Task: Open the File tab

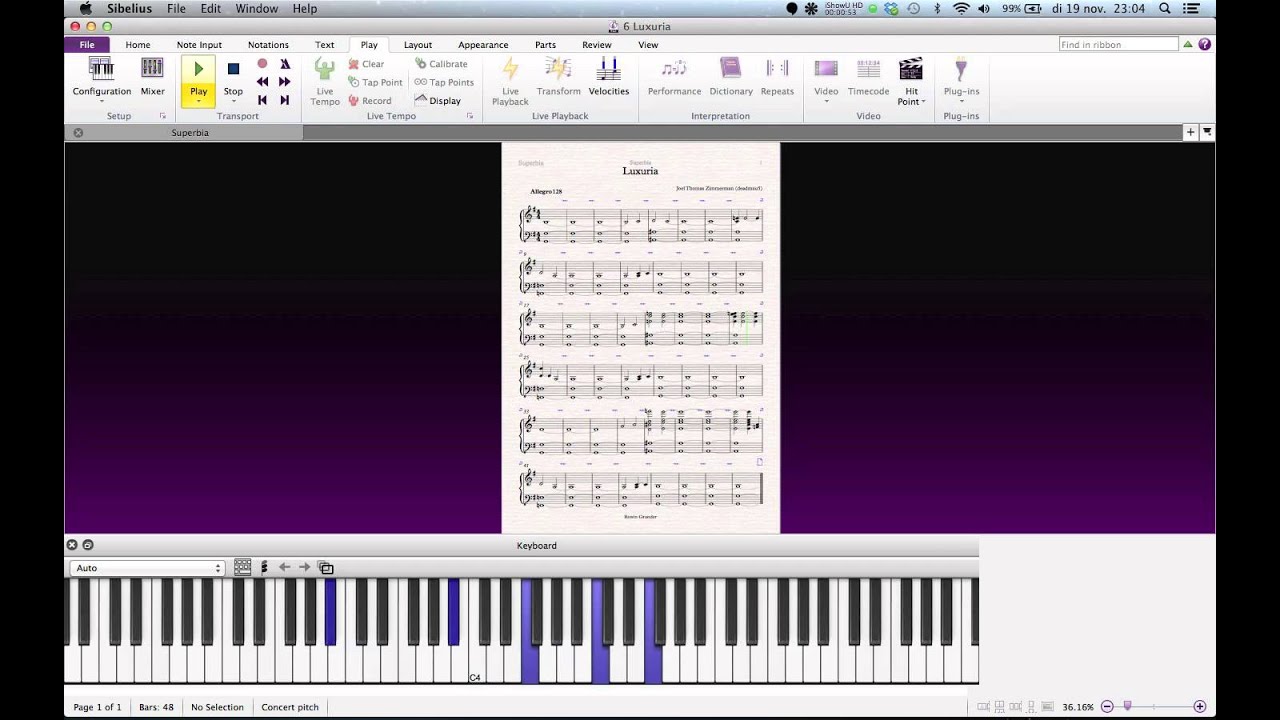Action: tap(87, 45)
